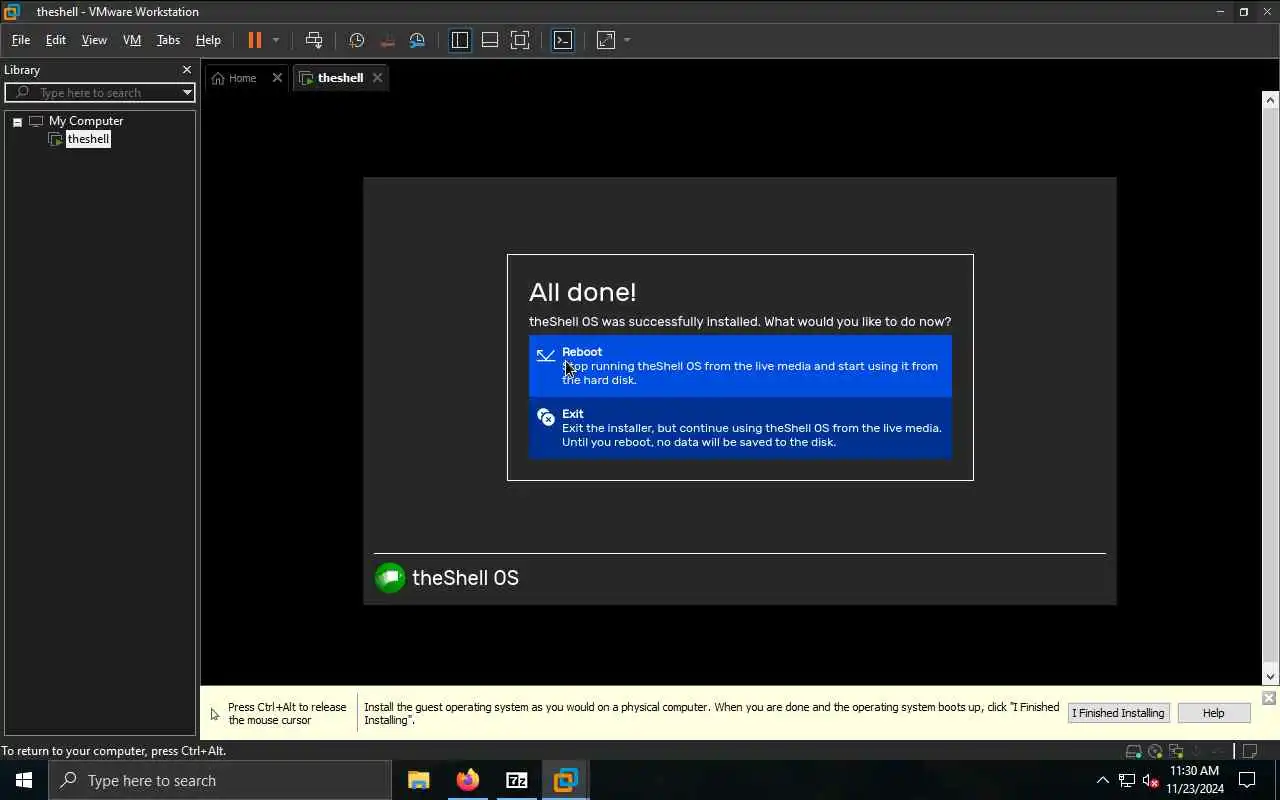1280x800 pixels.
Task: Enter full screen mode icon
Action: 520,40
